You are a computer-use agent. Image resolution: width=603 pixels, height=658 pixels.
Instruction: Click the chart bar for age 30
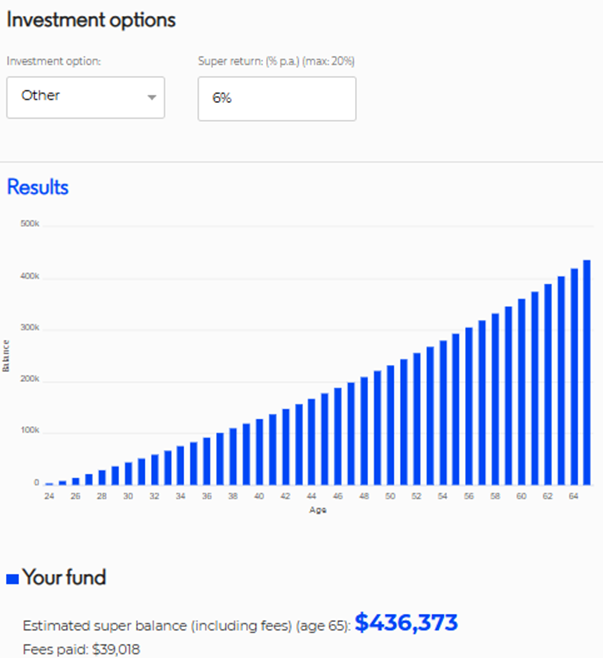pos(128,472)
